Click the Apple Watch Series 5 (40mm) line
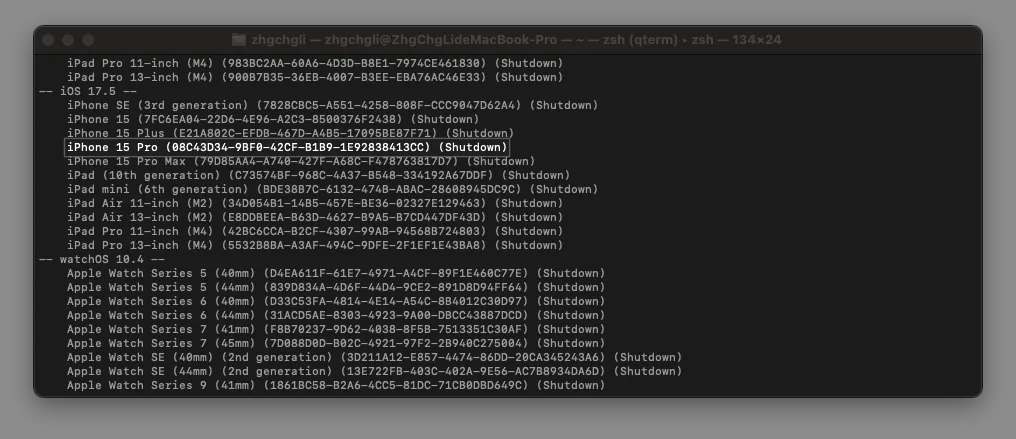This screenshot has width=1016, height=439. tap(336, 273)
